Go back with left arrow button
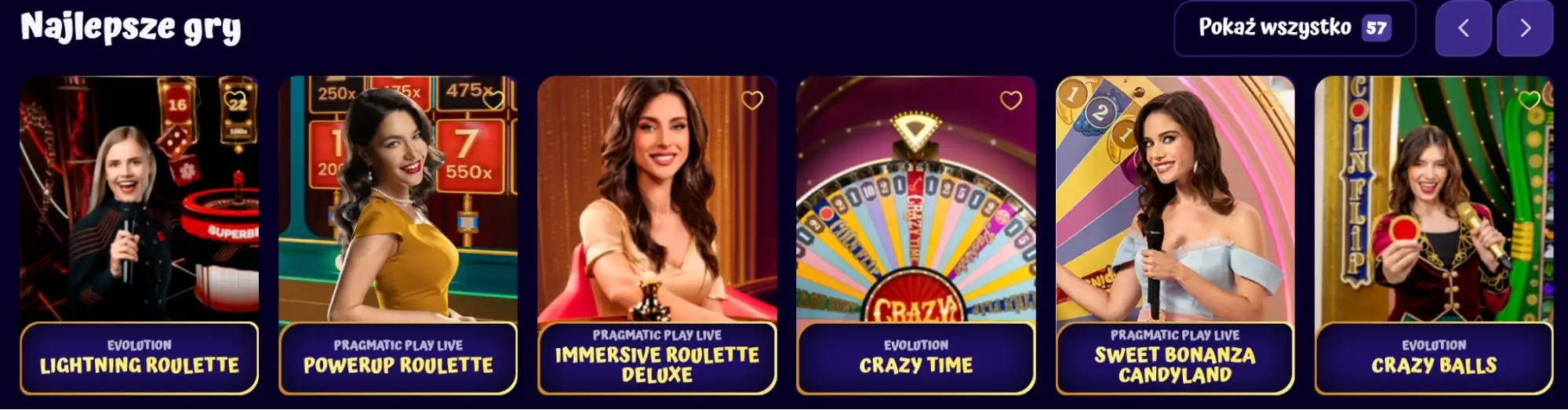Screen dimensions: 1568x410 pyautogui.click(x=1463, y=28)
